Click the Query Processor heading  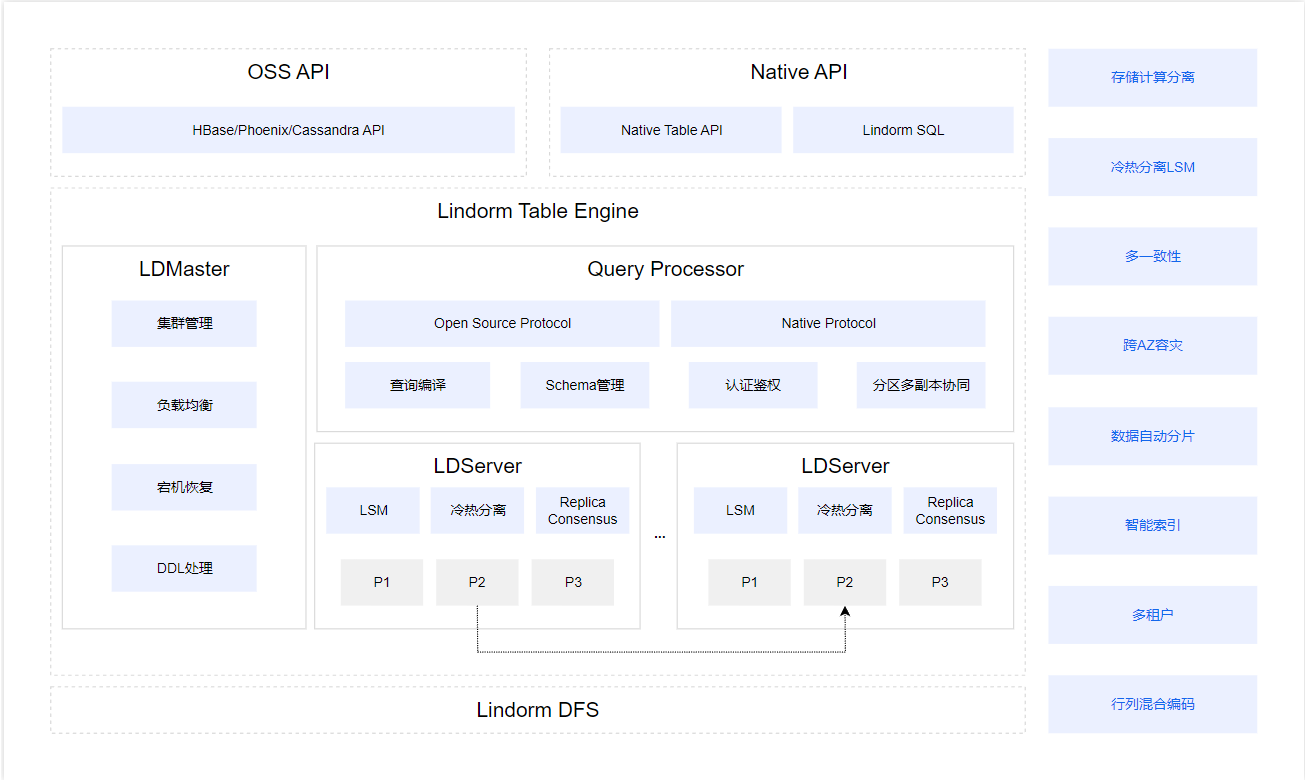pos(665,269)
